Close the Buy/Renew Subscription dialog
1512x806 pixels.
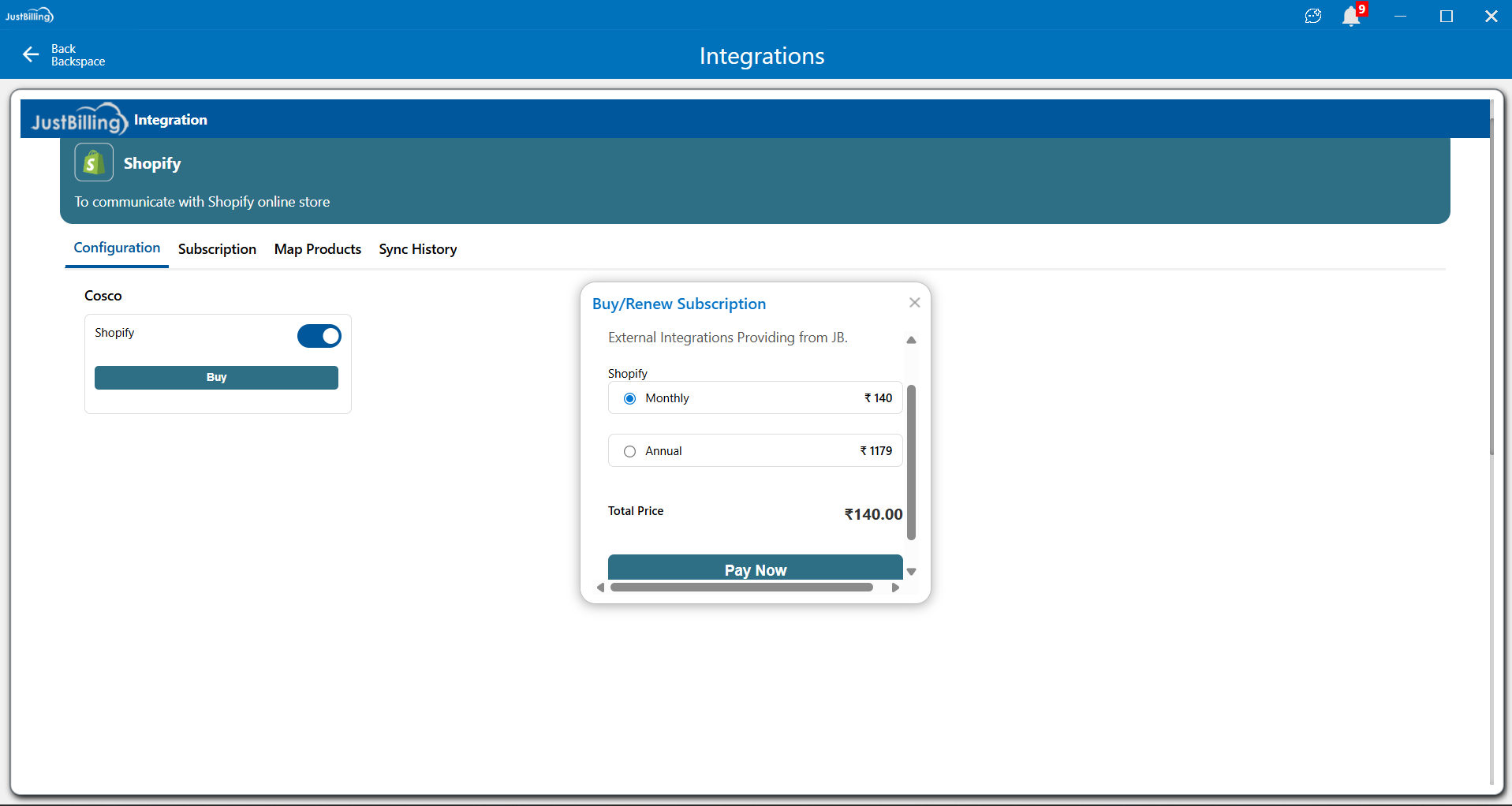(x=914, y=303)
